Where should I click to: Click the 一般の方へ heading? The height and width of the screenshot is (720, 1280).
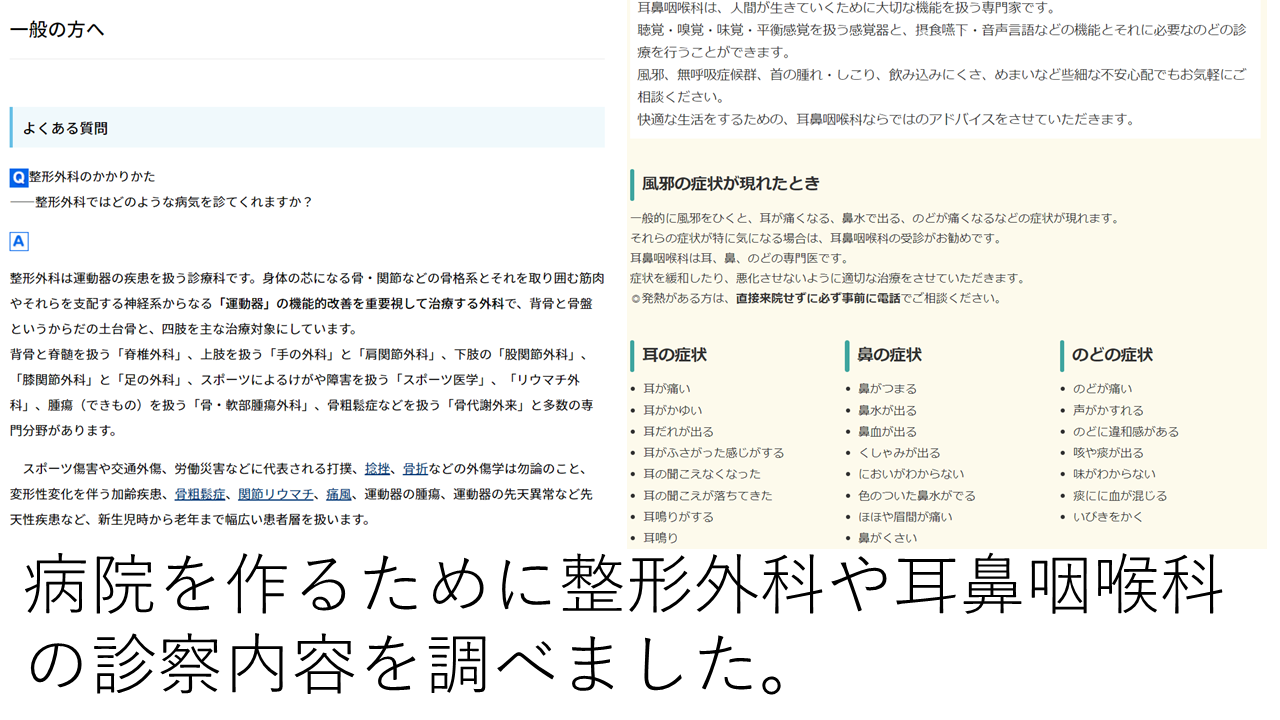coord(57,30)
